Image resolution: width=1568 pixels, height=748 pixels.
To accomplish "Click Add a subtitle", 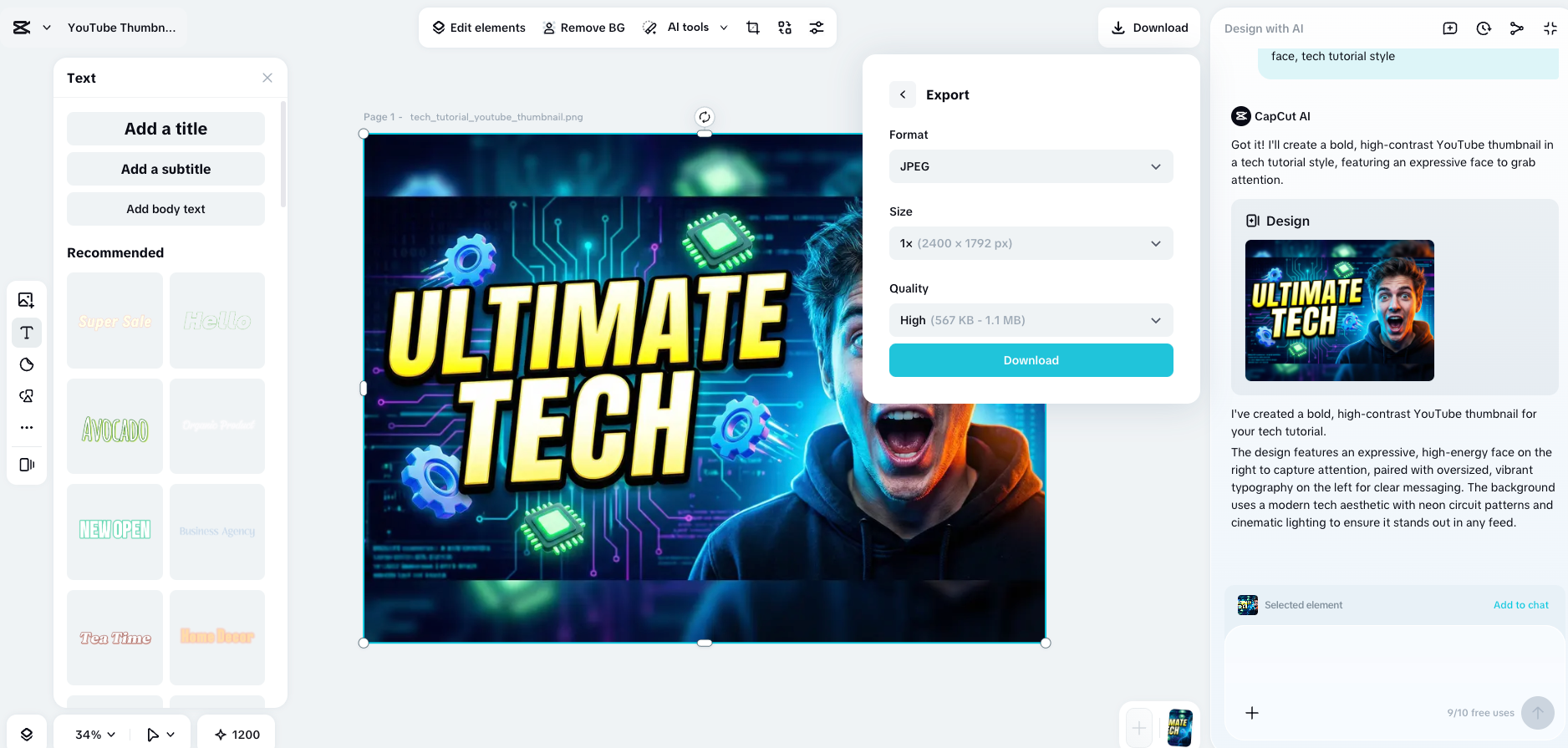I will pos(165,169).
